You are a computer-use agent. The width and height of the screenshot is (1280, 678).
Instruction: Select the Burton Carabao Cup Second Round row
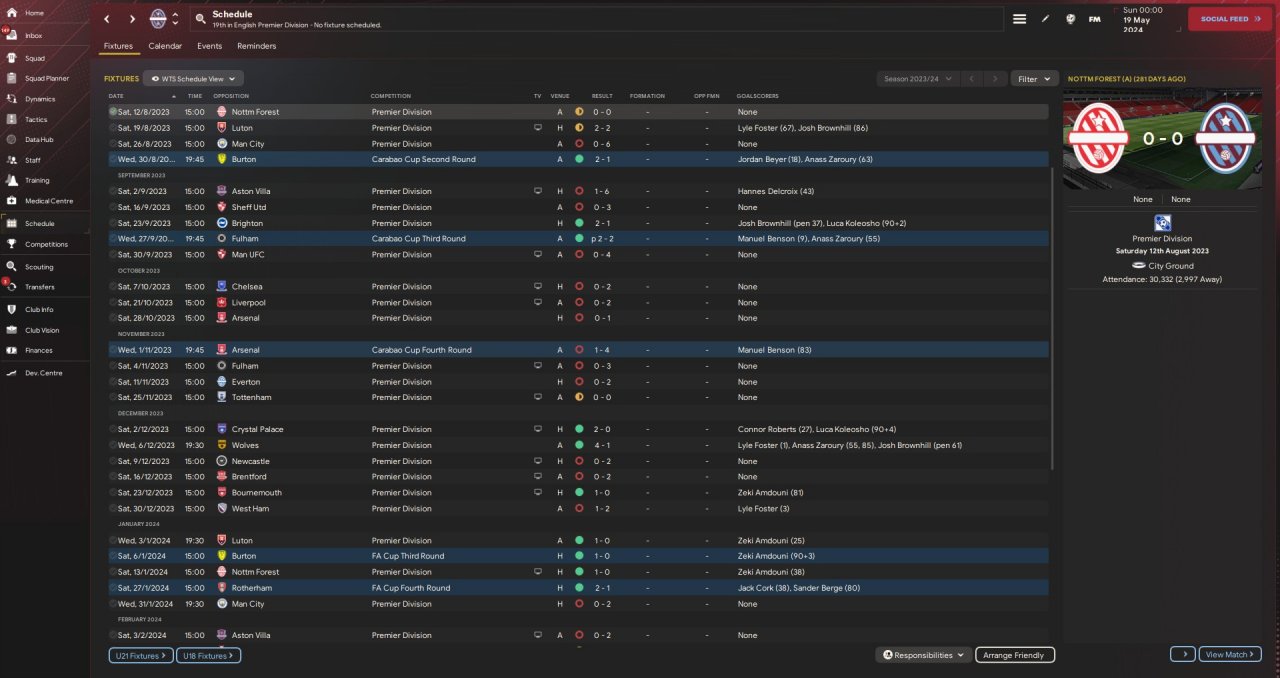point(400,159)
